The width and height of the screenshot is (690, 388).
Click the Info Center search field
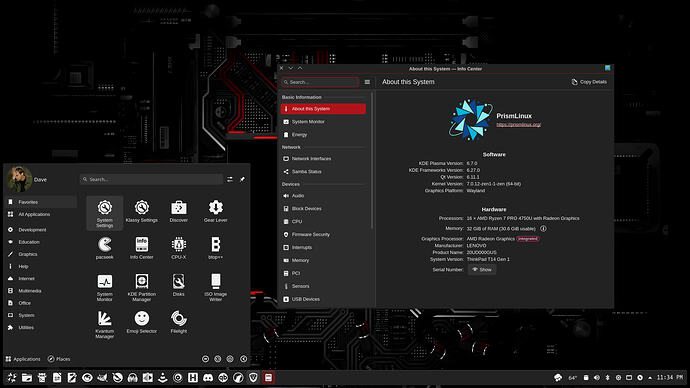coord(320,82)
